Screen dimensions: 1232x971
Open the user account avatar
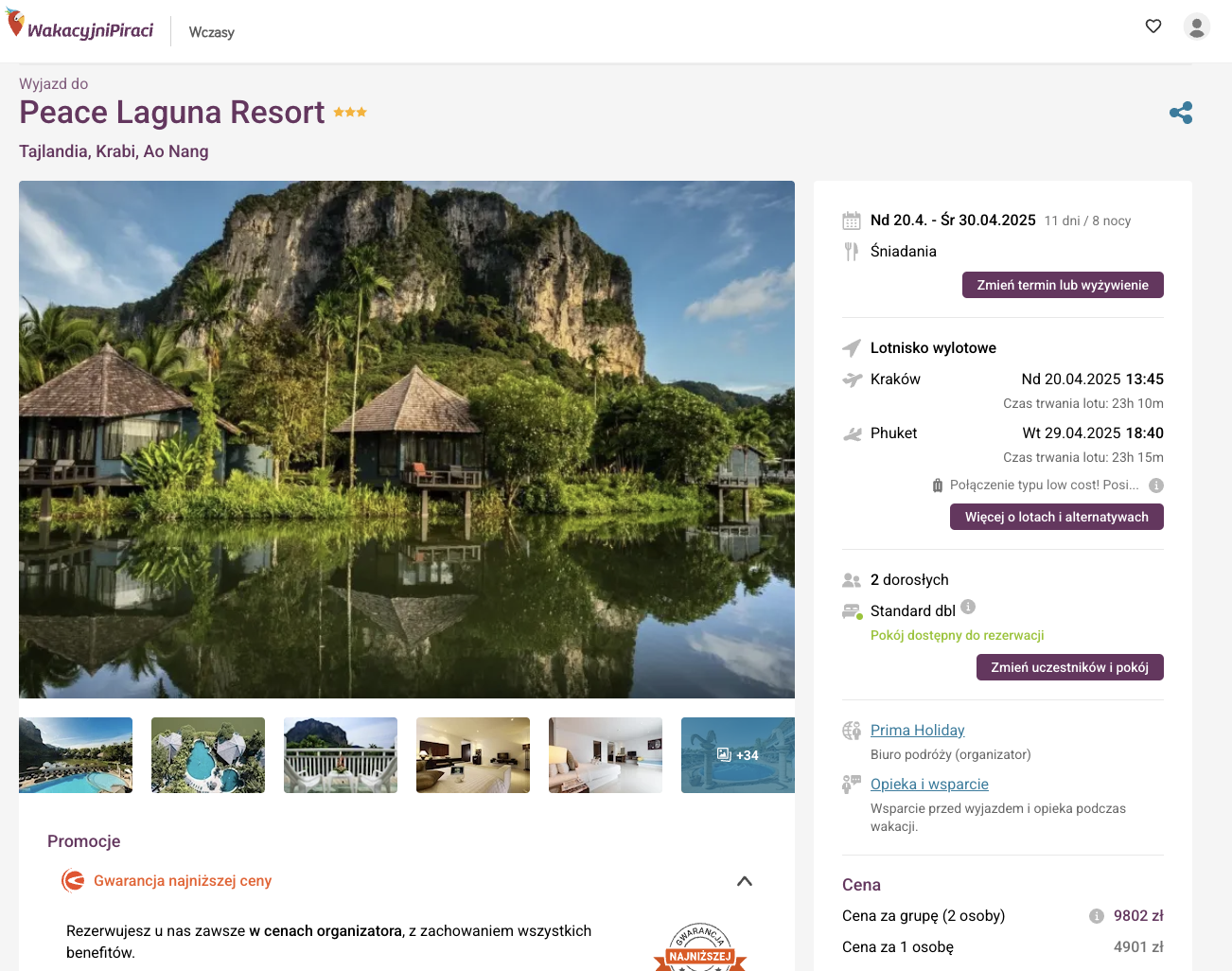click(x=1197, y=26)
